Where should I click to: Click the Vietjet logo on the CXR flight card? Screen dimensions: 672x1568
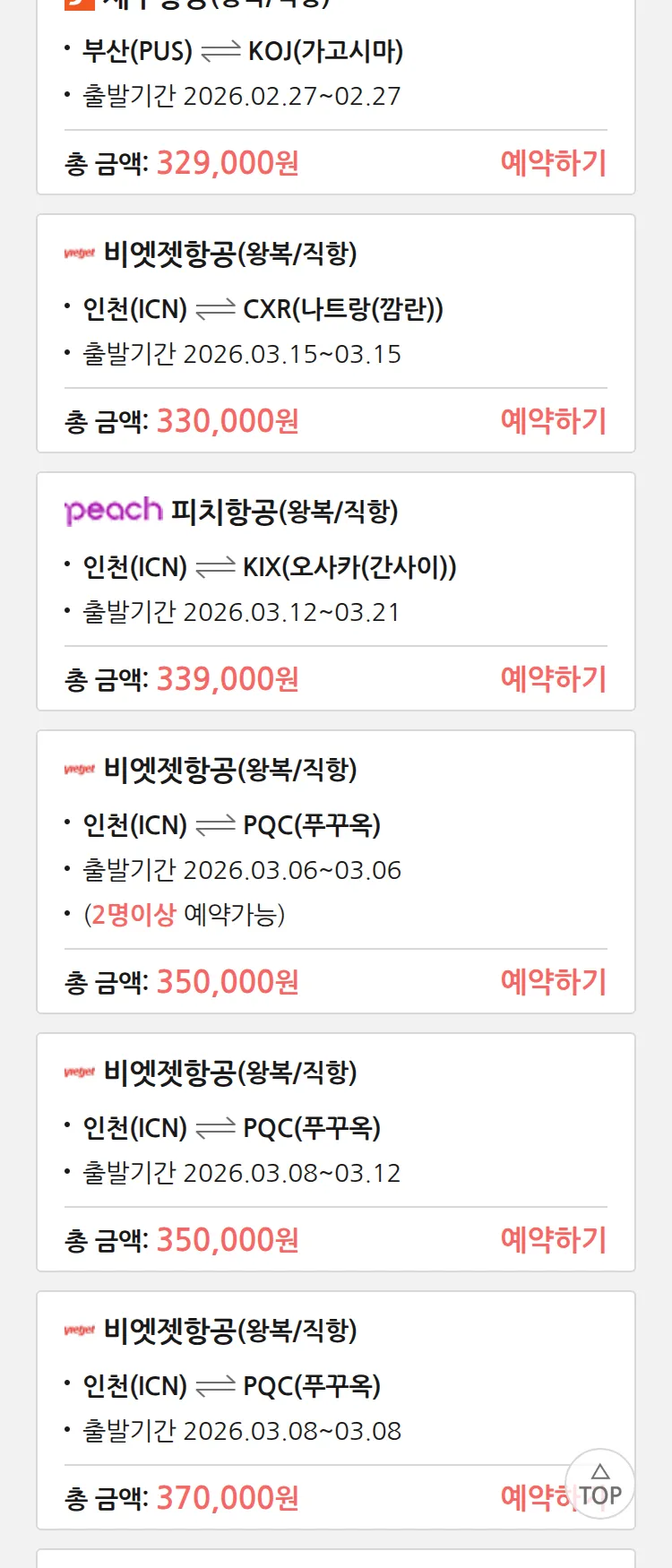pyautogui.click(x=80, y=254)
